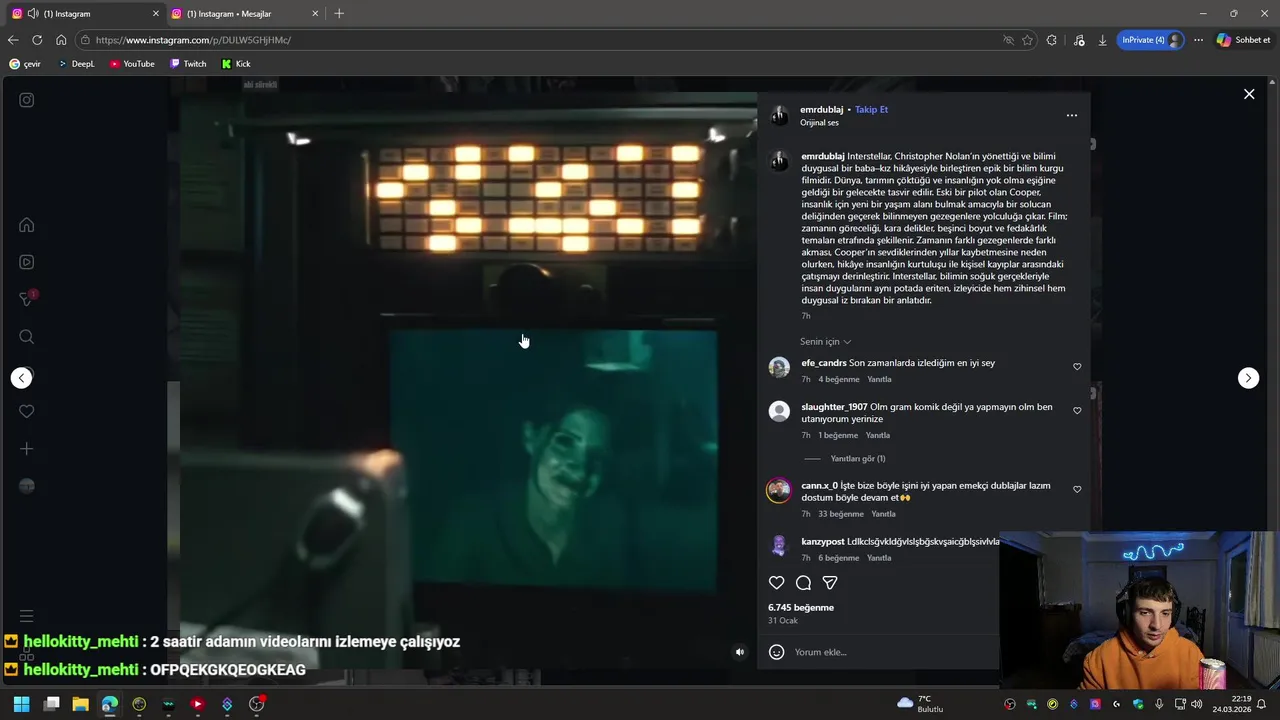Open the Orijinal ses audio link
The image size is (1280, 720).
819,123
